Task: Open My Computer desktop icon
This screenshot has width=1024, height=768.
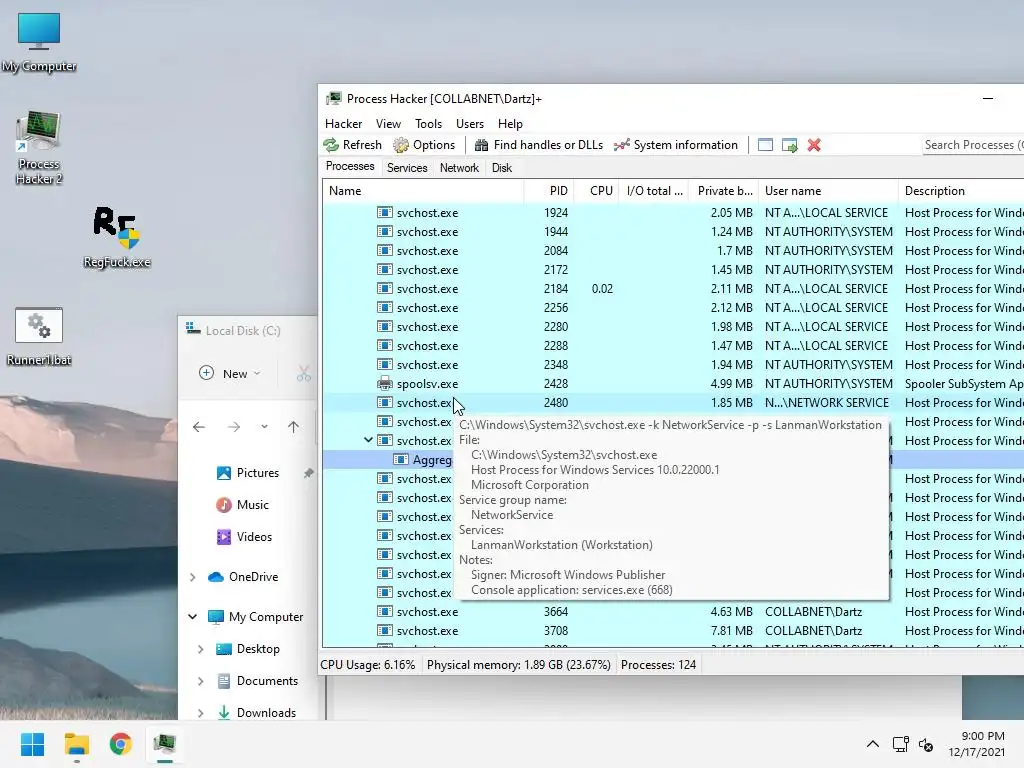Action: coord(39,42)
